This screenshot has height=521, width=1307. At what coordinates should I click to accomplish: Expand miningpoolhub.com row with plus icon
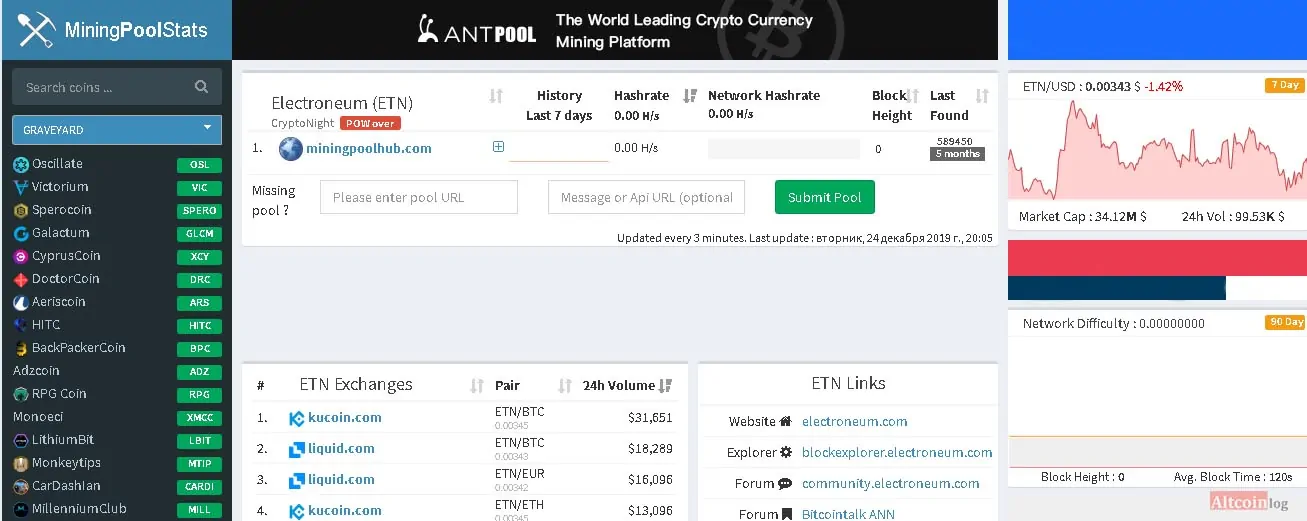pyautogui.click(x=498, y=147)
